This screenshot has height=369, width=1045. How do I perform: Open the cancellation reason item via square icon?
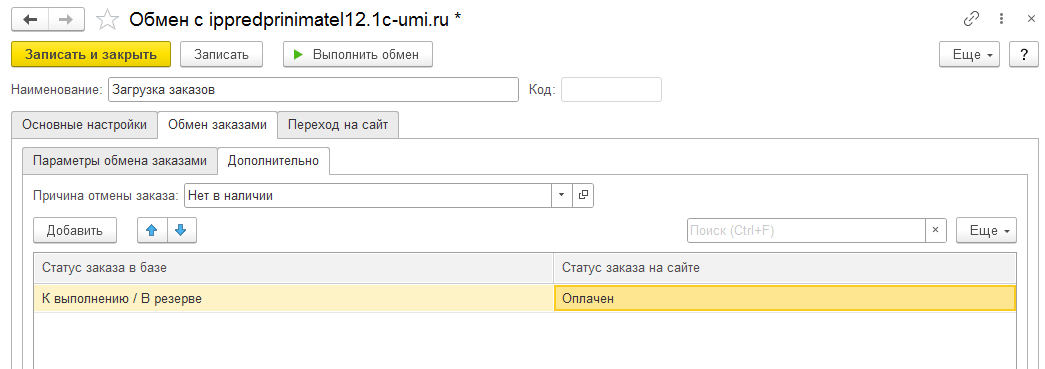[x=583, y=195]
